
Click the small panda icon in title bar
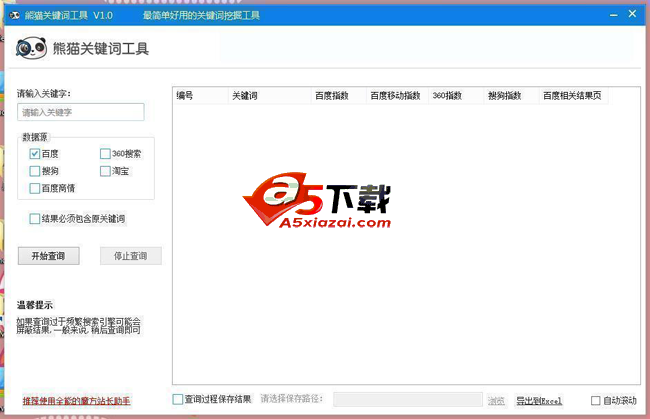pyautogui.click(x=14, y=16)
